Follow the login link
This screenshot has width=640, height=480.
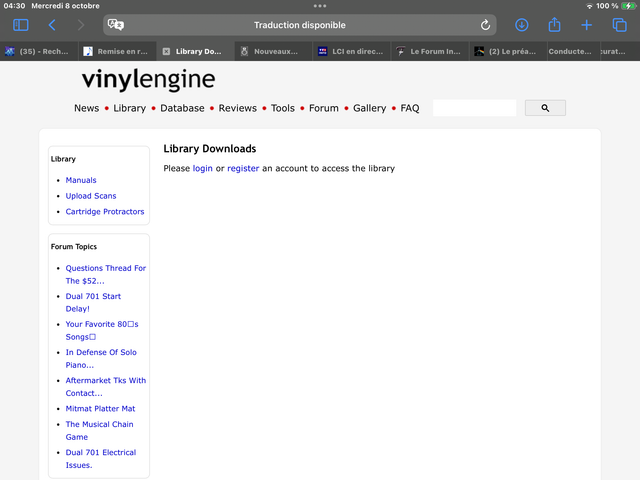click(202, 169)
